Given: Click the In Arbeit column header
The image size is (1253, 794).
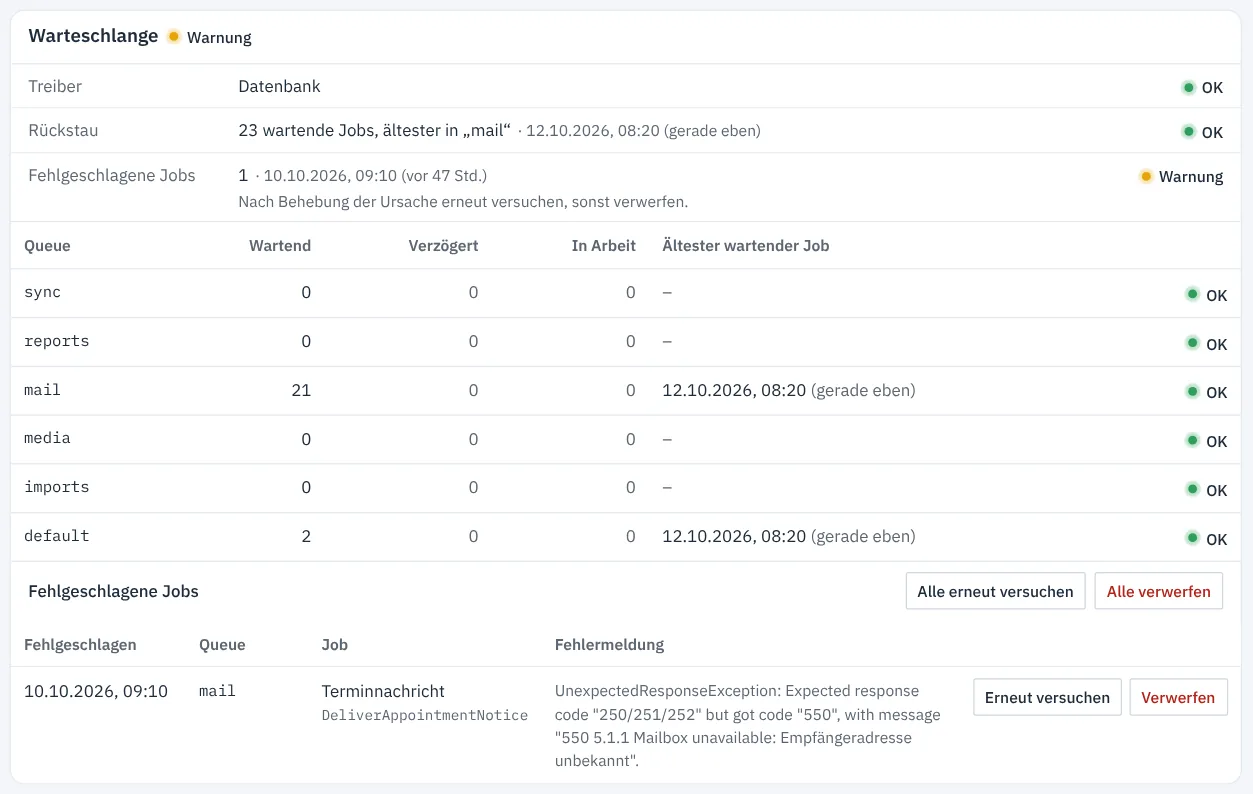Looking at the screenshot, I should (x=604, y=245).
